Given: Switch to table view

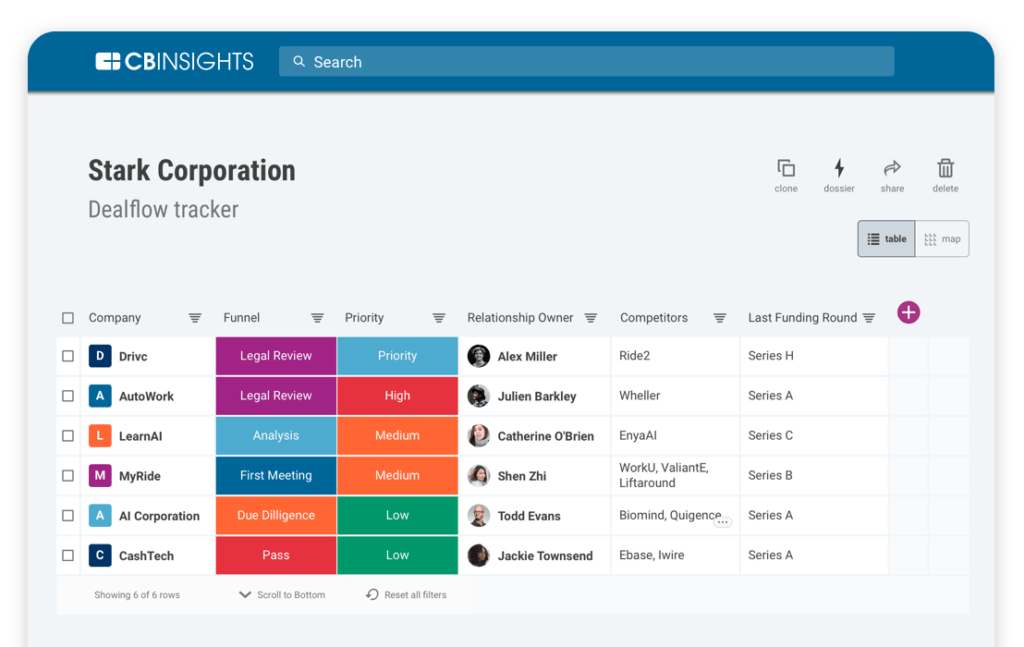Looking at the screenshot, I should pyautogui.click(x=886, y=239).
